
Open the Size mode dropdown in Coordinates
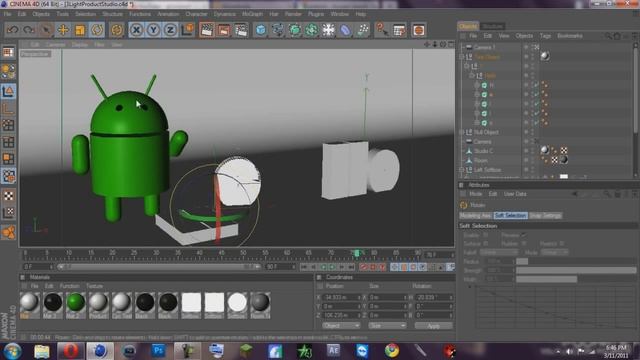[x=387, y=326]
